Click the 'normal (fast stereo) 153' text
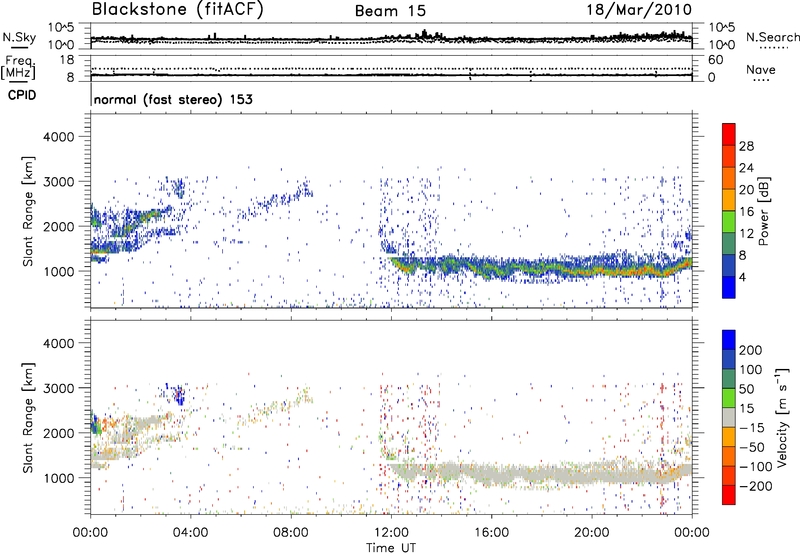Image resolution: width=800 pixels, height=554 pixels. (173, 99)
